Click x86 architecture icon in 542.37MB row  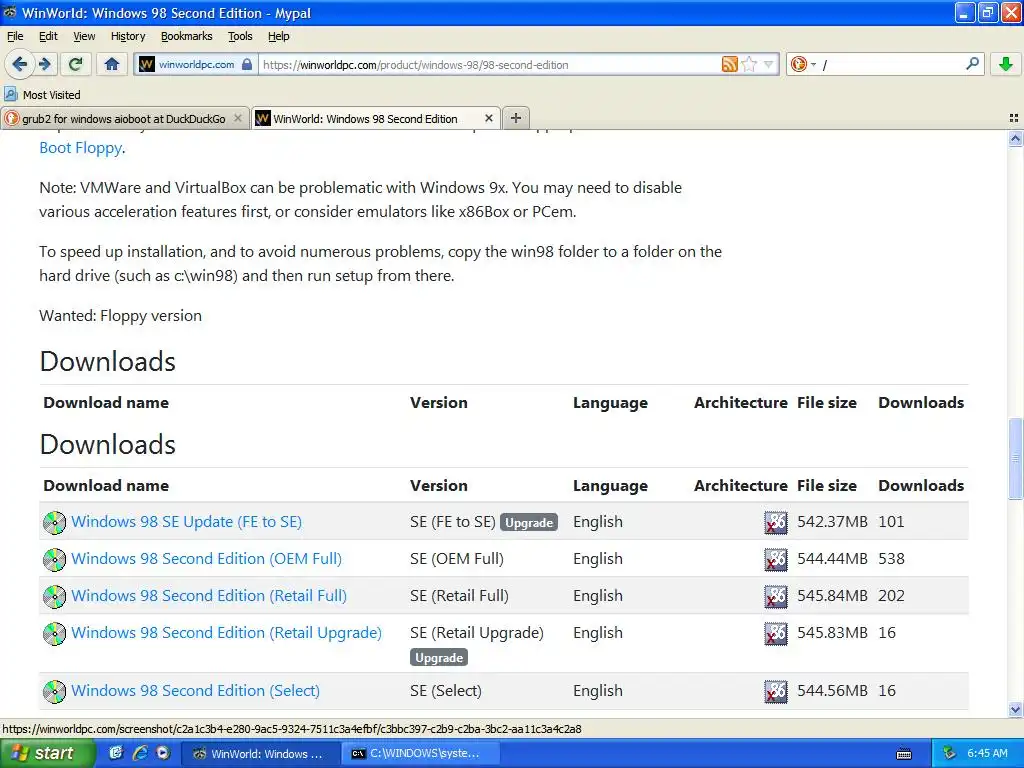pos(776,522)
